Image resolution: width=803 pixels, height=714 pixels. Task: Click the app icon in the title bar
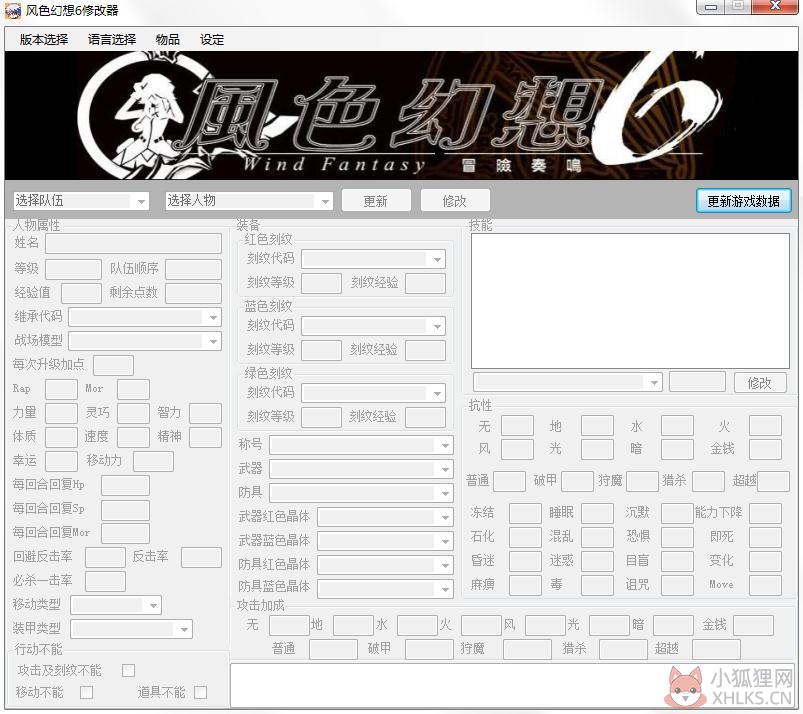coord(12,10)
